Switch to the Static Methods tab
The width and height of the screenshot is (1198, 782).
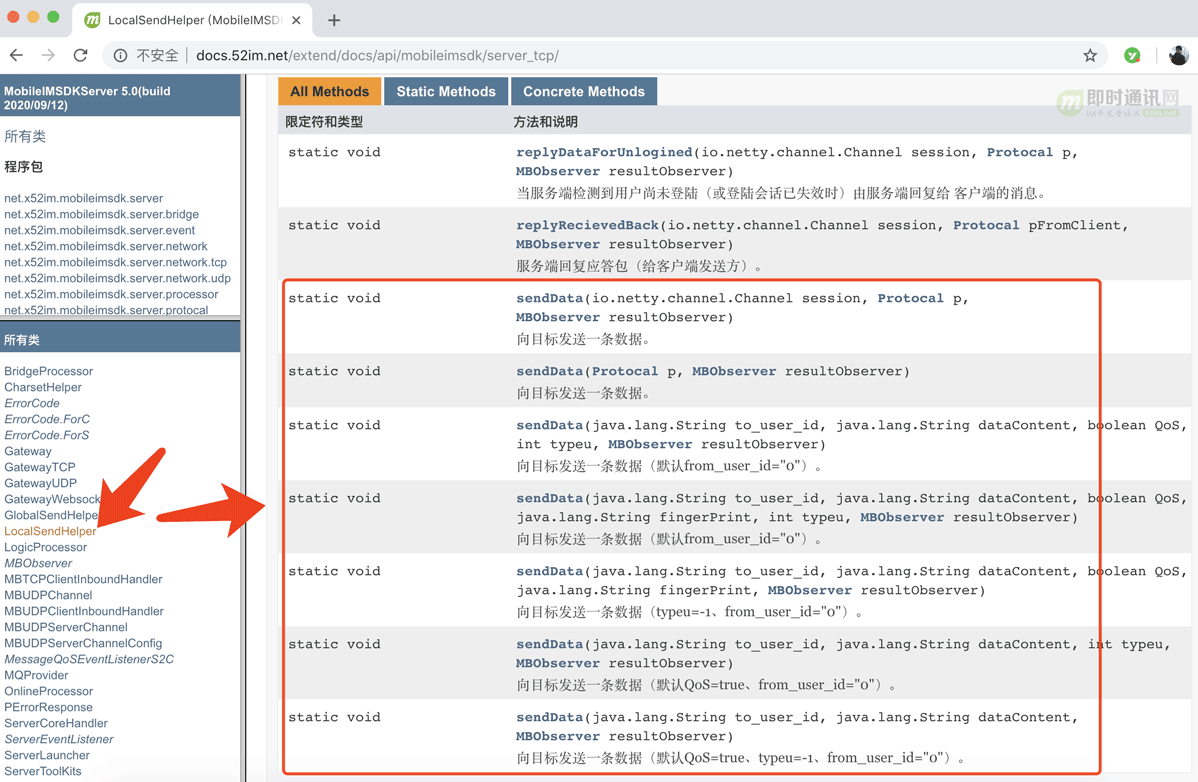click(445, 91)
